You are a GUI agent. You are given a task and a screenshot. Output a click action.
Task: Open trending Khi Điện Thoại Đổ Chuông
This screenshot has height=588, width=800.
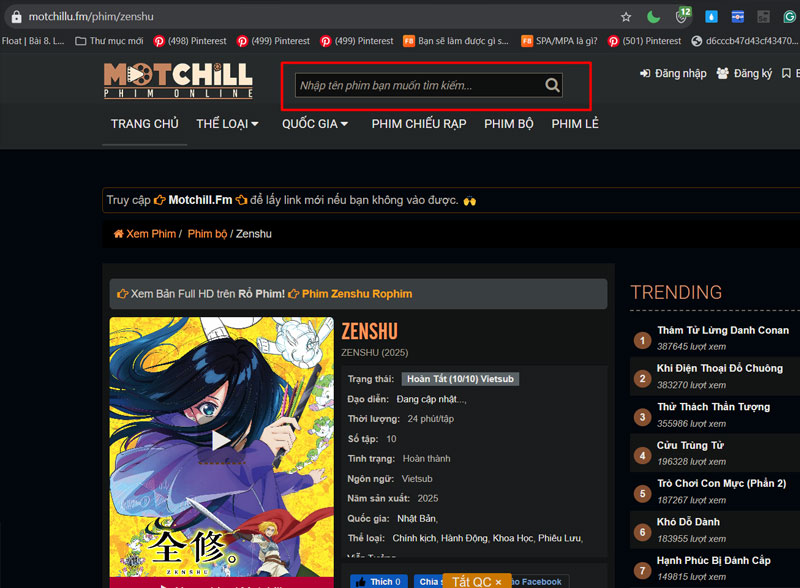(719, 369)
